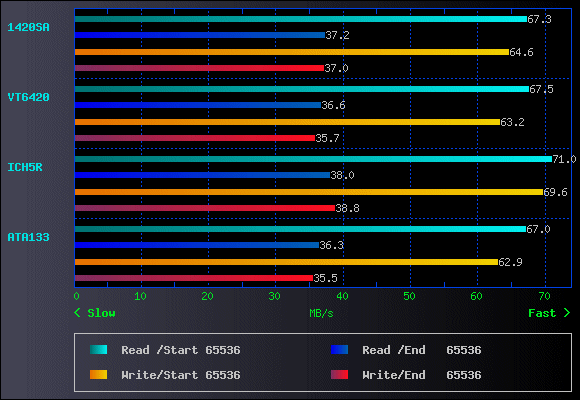Click the ATA133 controller label

pyautogui.click(x=28, y=237)
